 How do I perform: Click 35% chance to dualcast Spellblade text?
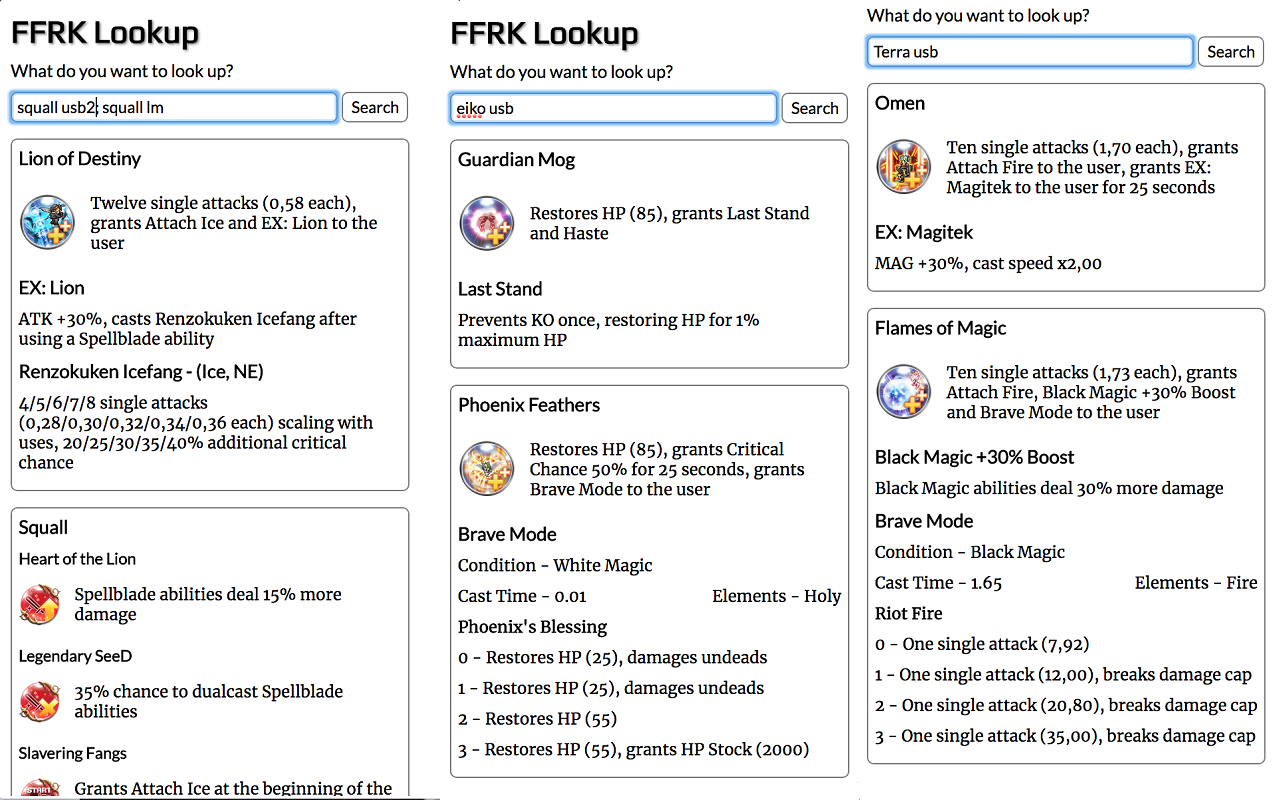pos(208,701)
